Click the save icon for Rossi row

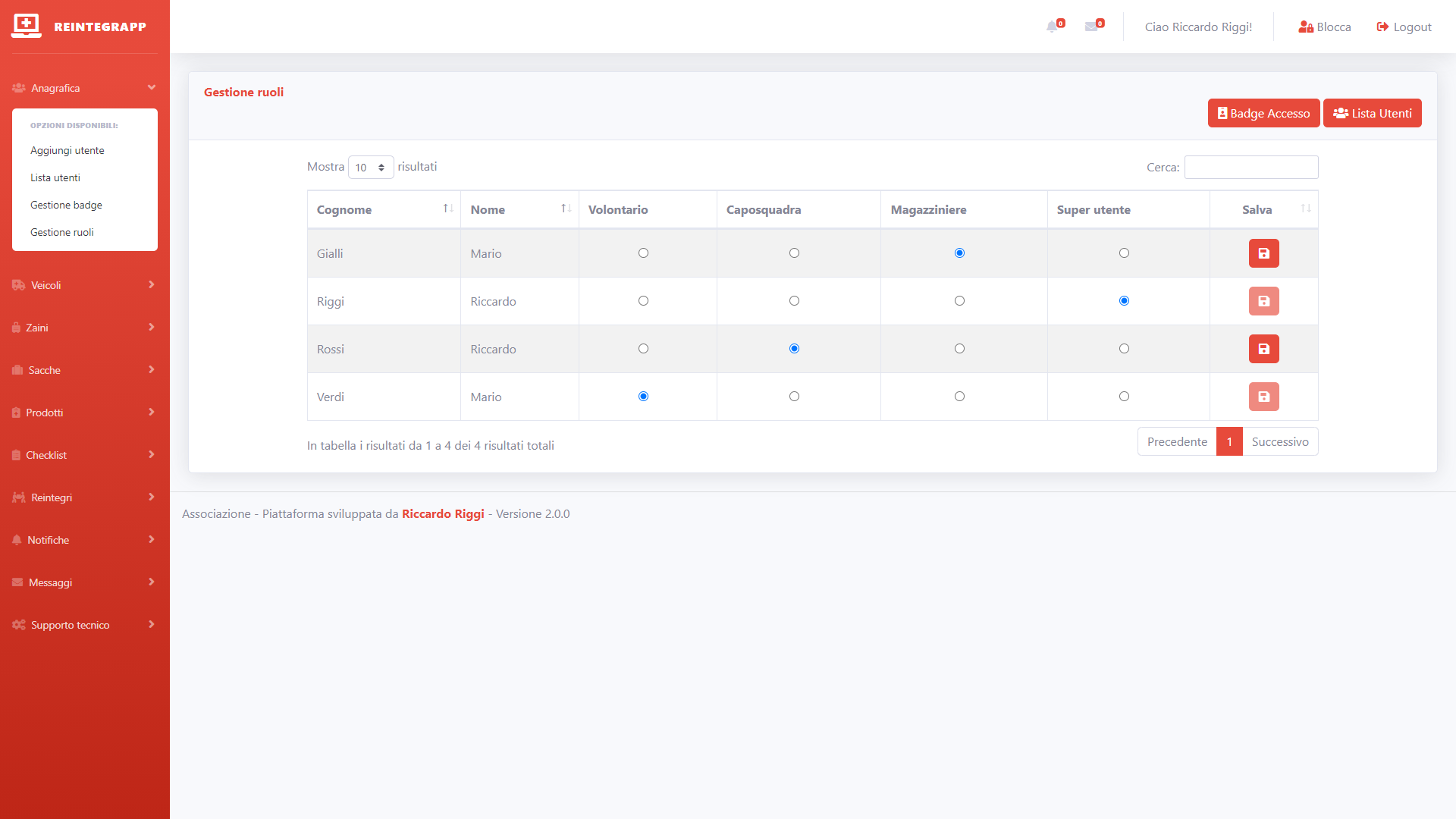tap(1263, 349)
